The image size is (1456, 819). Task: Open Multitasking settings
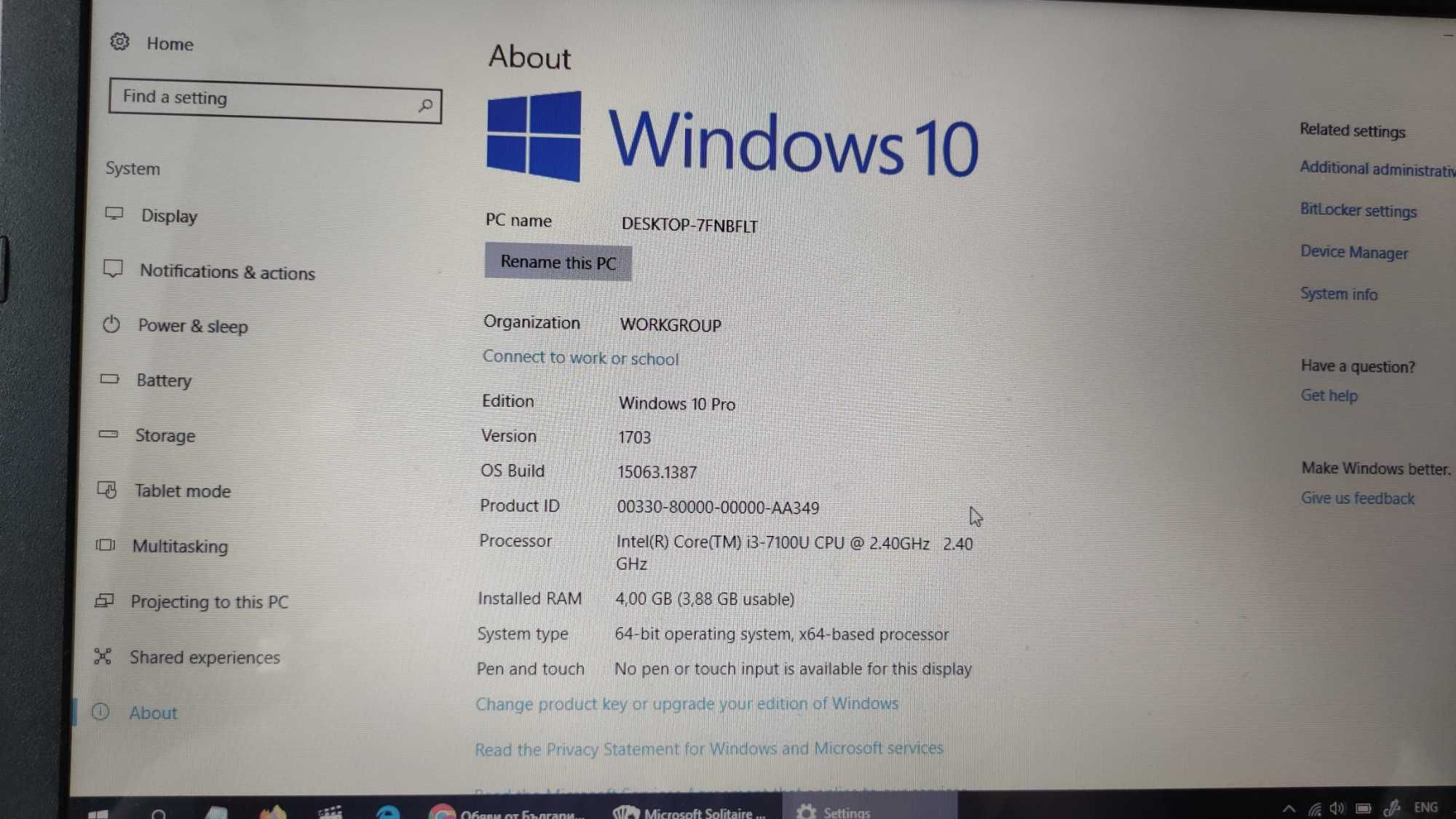pos(179,546)
